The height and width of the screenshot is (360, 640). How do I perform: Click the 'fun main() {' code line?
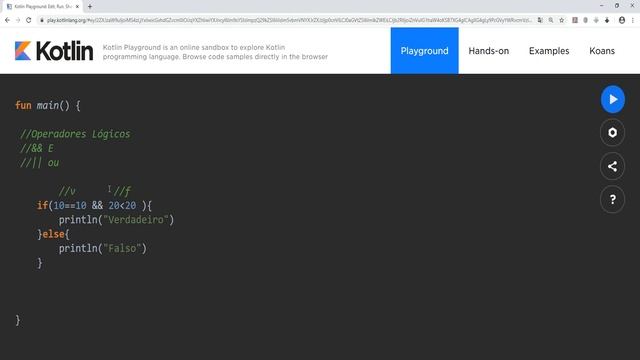(x=48, y=106)
